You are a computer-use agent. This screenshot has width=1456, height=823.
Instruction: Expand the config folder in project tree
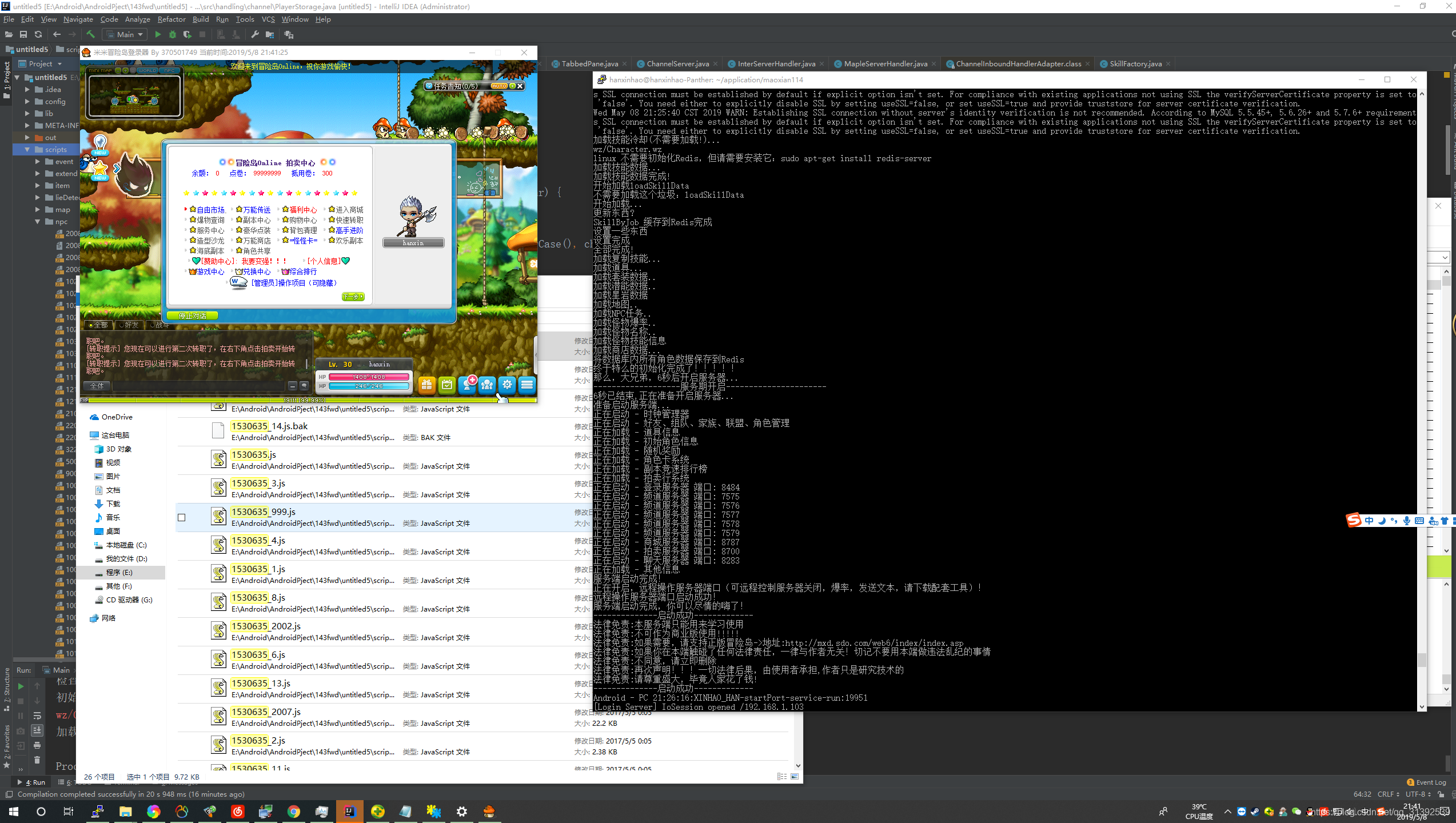(27, 102)
